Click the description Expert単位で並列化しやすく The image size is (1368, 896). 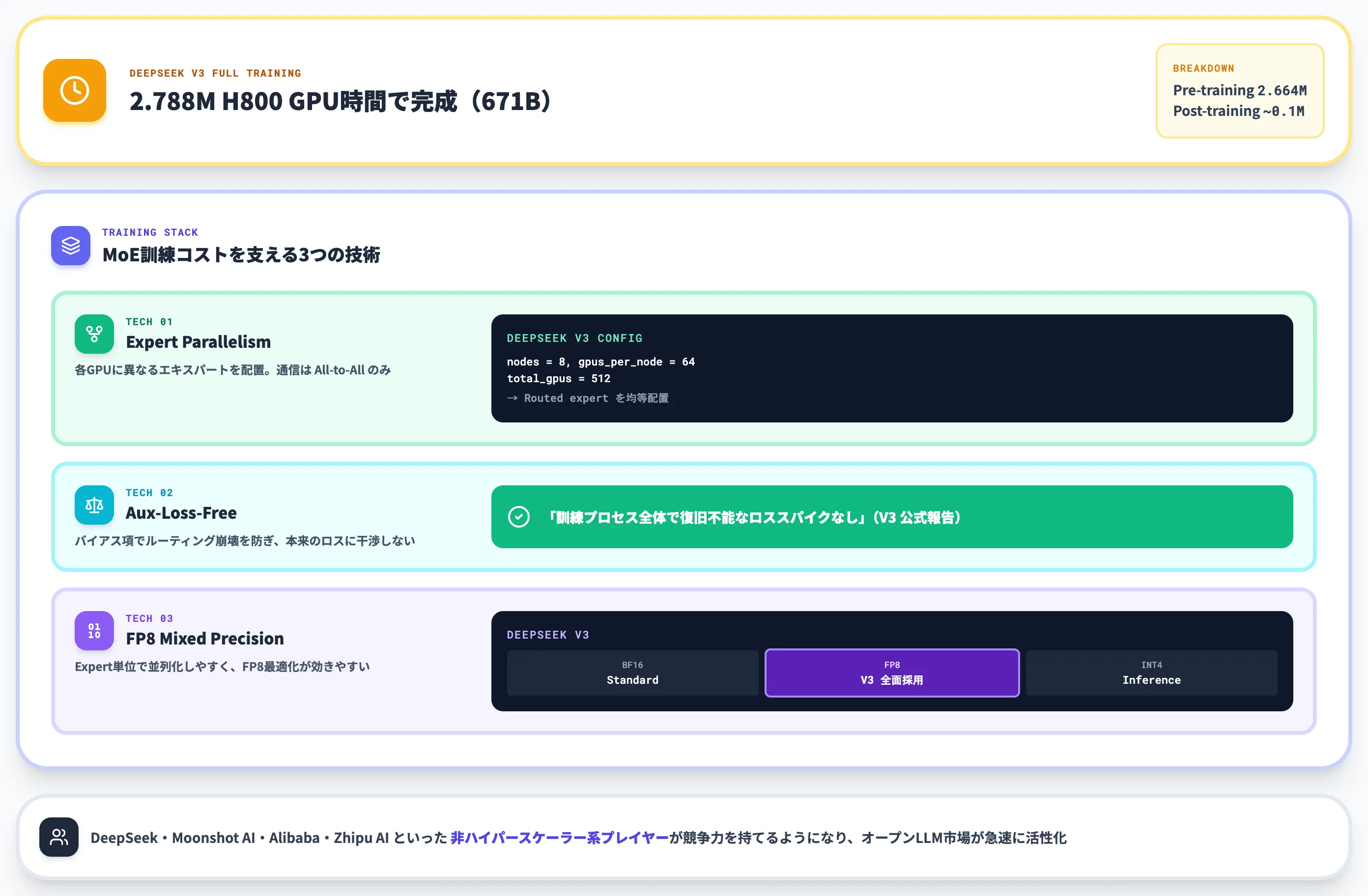tap(223, 667)
